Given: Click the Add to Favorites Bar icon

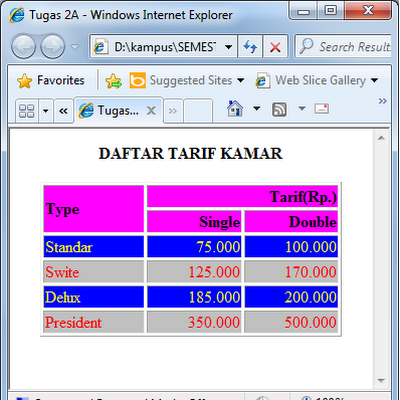Looking at the screenshot, I should point(113,81).
